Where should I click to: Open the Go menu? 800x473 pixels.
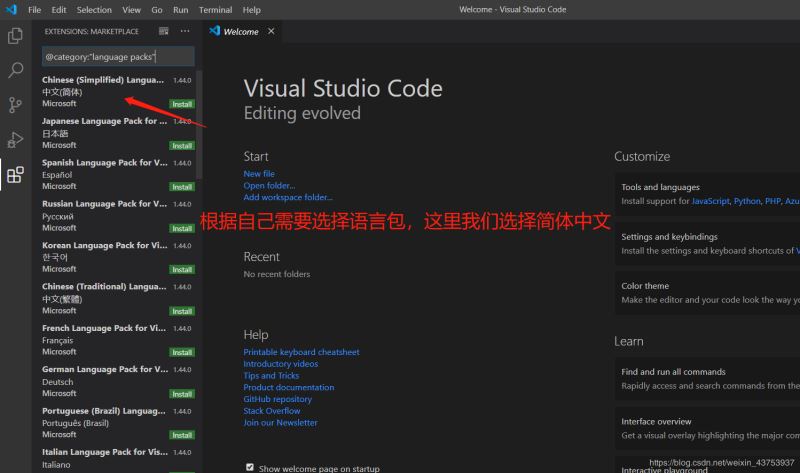[x=157, y=10]
